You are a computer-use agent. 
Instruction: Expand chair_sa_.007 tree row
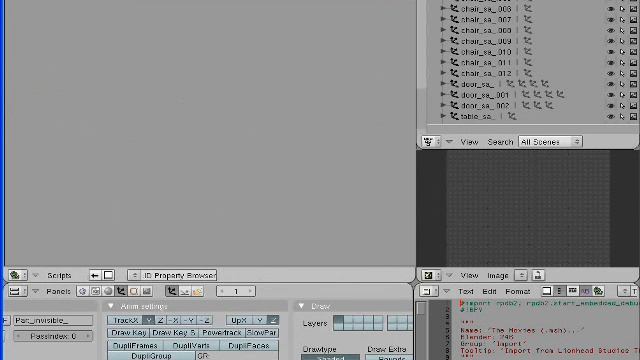[x=443, y=19]
